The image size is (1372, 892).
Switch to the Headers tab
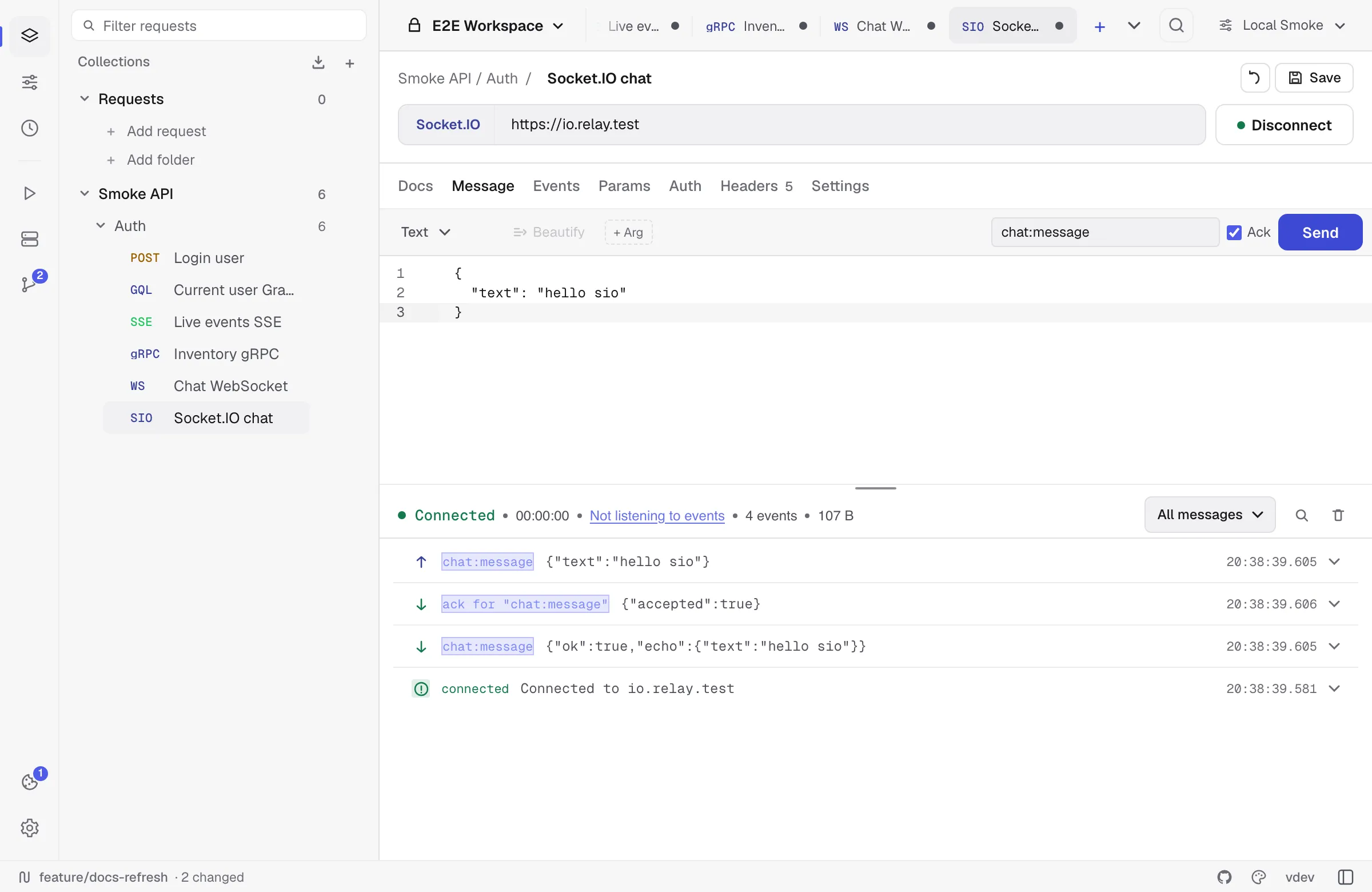[x=756, y=186]
